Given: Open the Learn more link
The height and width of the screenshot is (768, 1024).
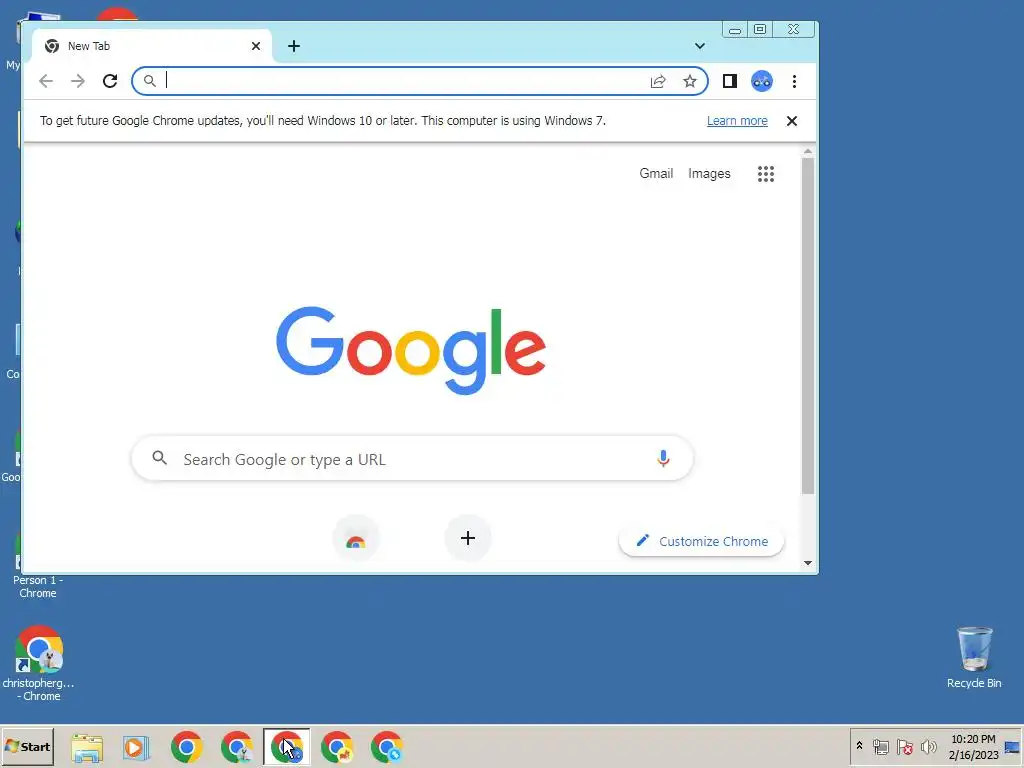Looking at the screenshot, I should (x=737, y=121).
